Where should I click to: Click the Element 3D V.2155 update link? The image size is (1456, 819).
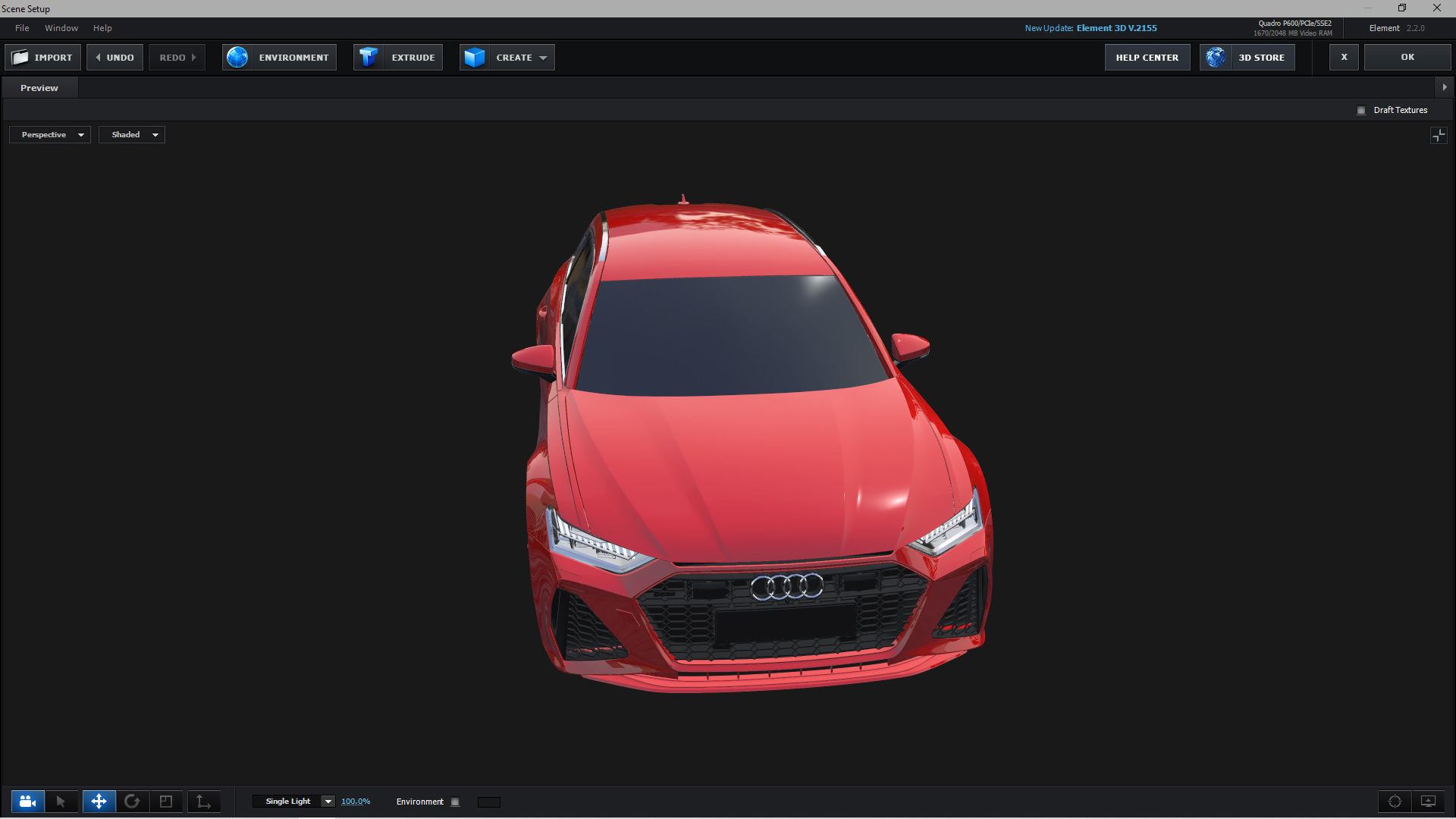[1116, 28]
